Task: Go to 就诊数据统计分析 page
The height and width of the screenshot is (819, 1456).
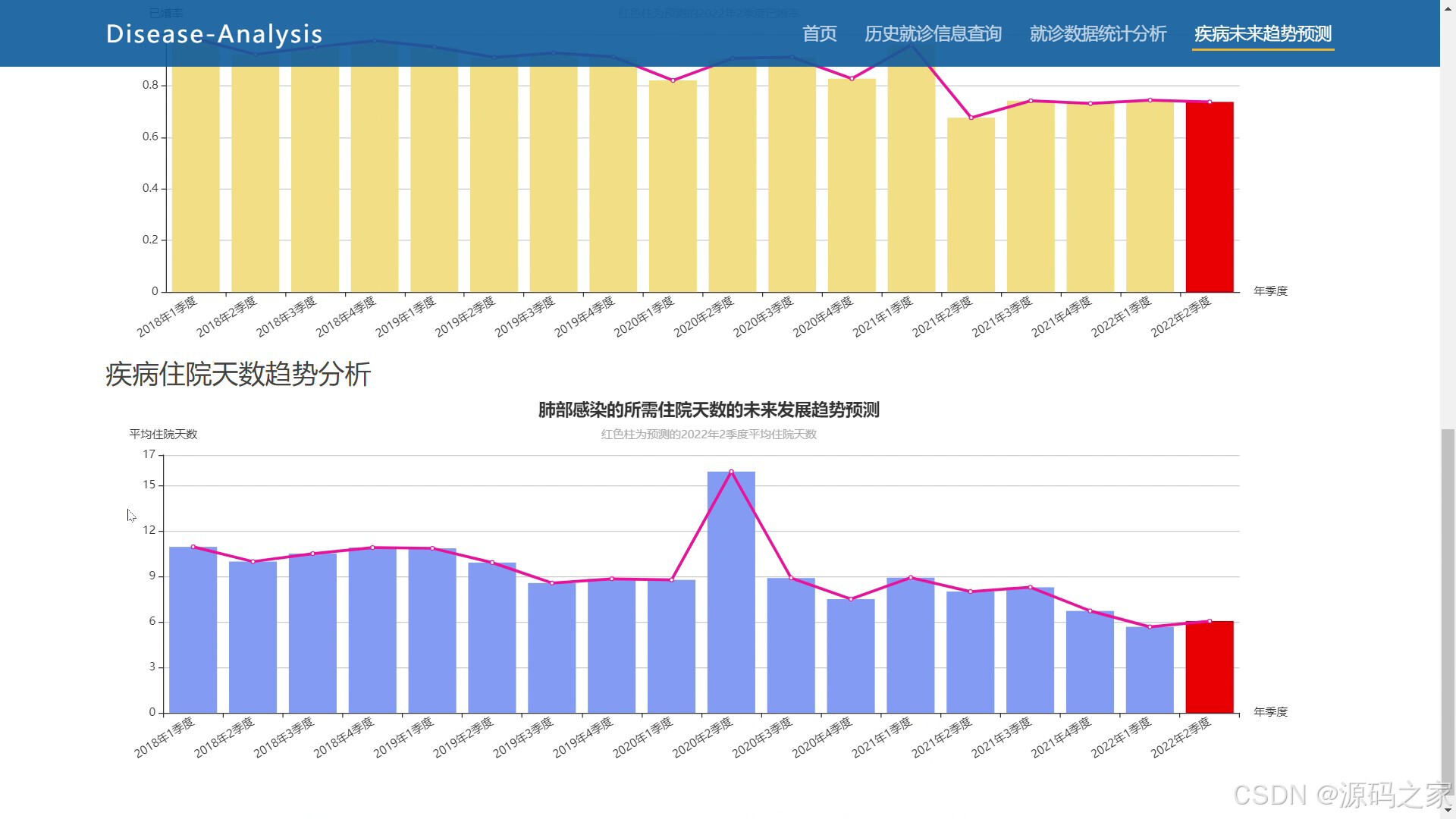Action: coord(1097,34)
